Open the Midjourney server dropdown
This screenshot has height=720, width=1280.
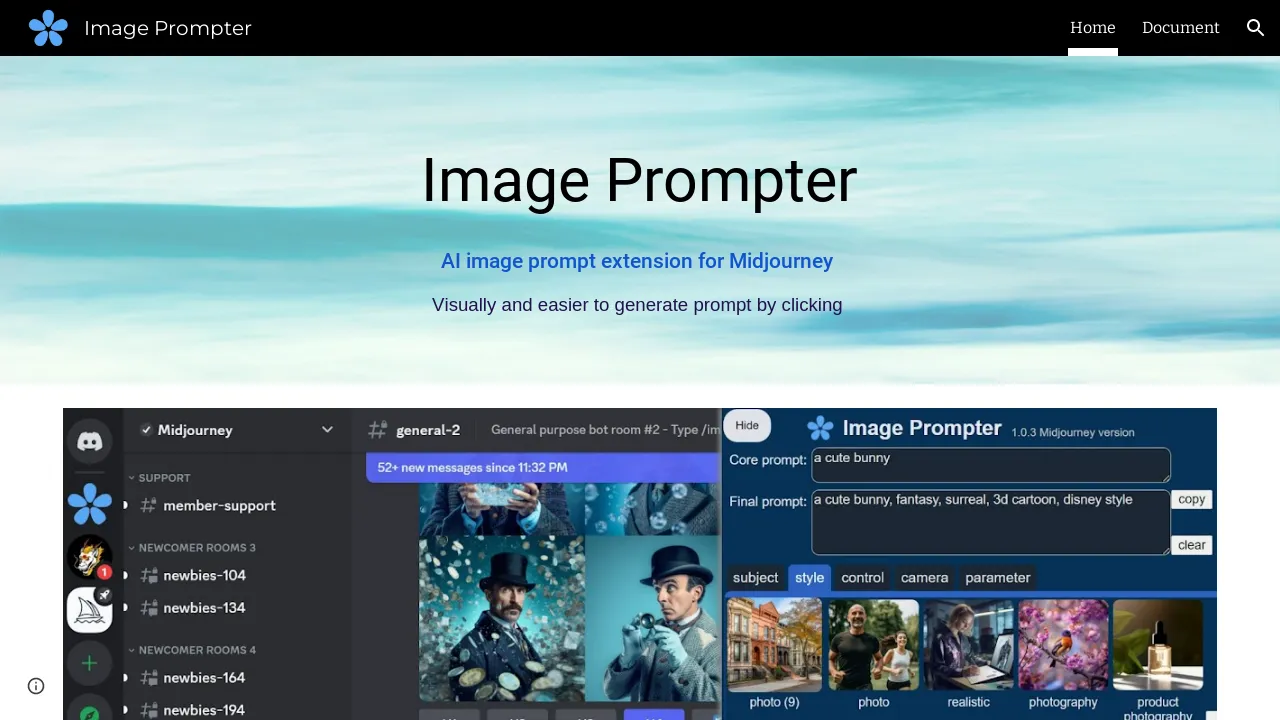(327, 429)
